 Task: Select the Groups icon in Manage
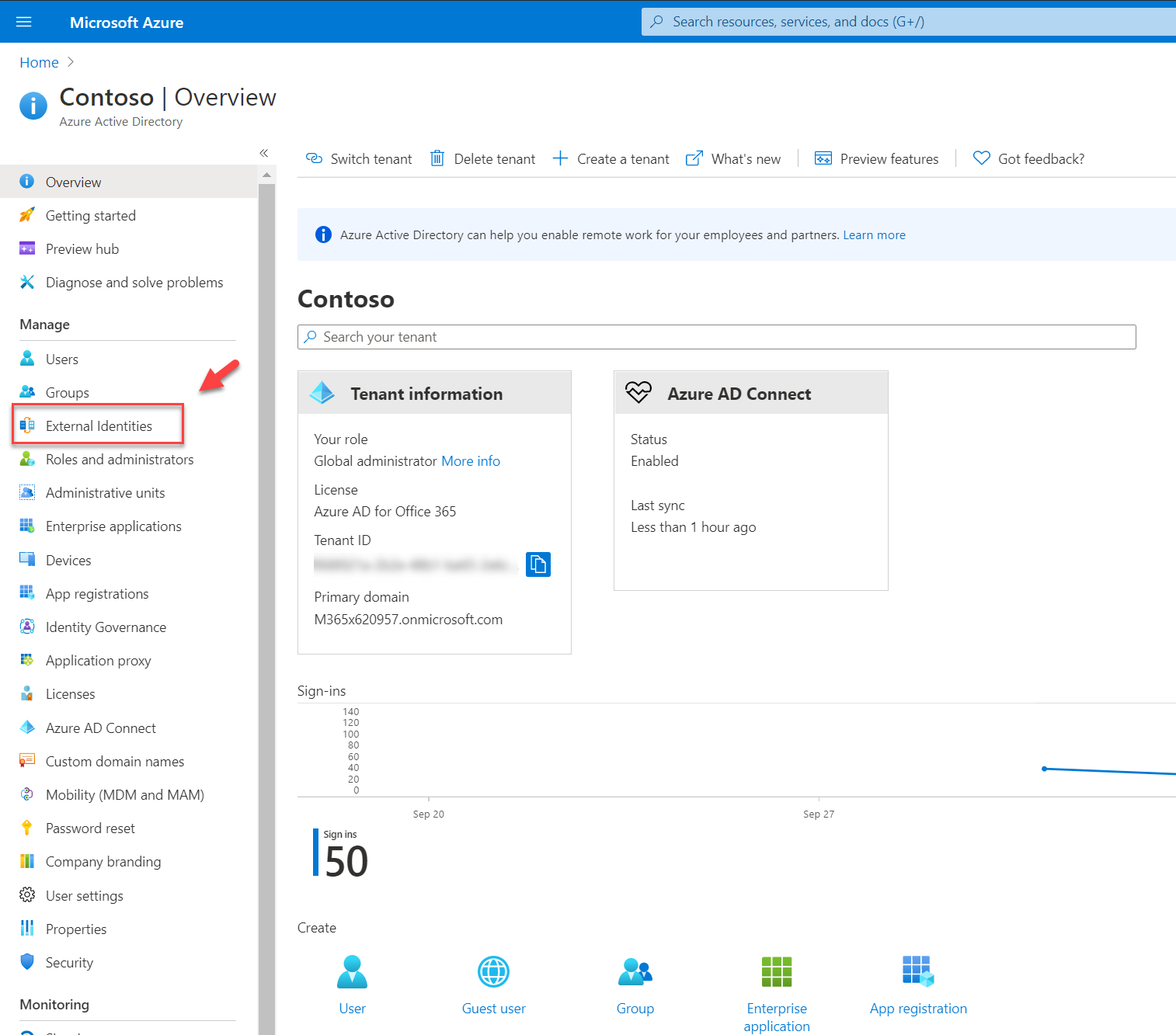[27, 392]
